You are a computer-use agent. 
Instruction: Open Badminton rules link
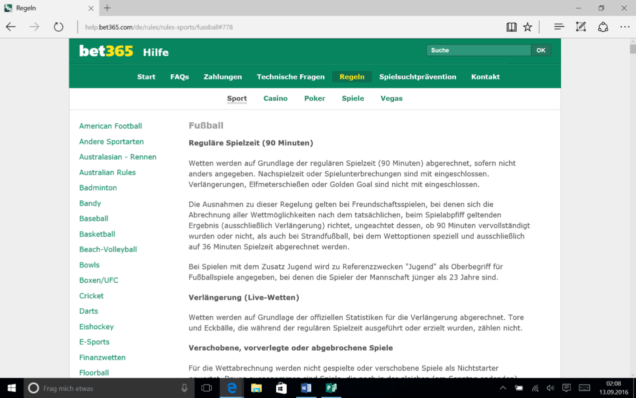point(98,188)
